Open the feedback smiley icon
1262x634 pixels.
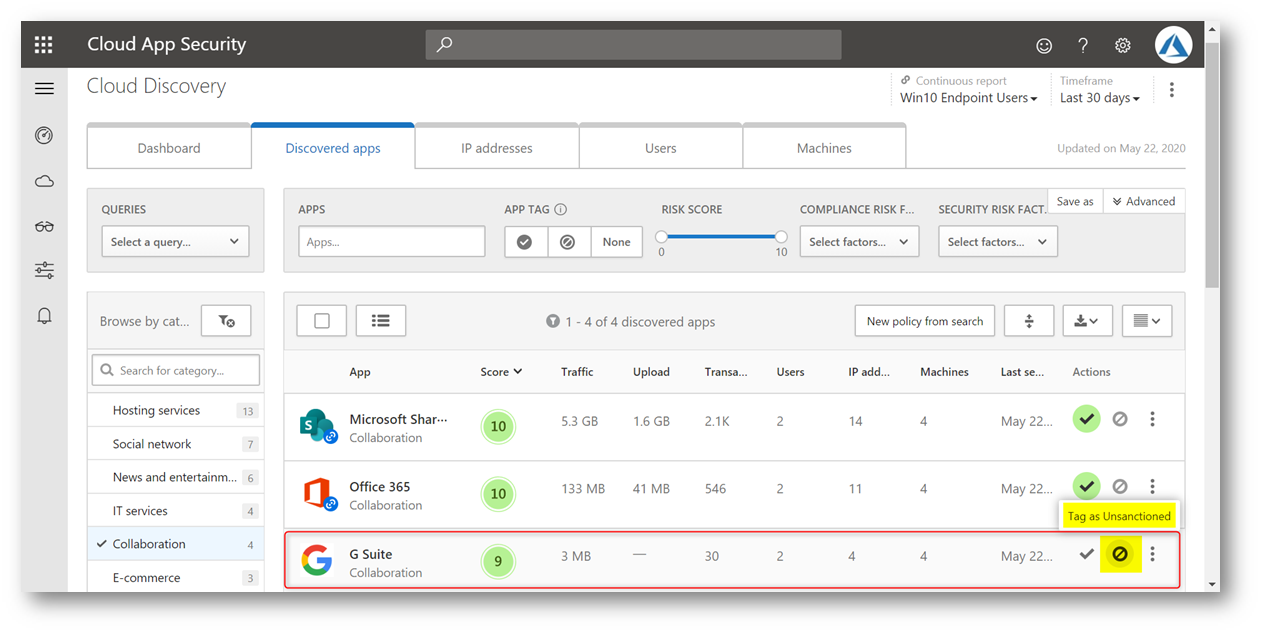pyautogui.click(x=1044, y=45)
